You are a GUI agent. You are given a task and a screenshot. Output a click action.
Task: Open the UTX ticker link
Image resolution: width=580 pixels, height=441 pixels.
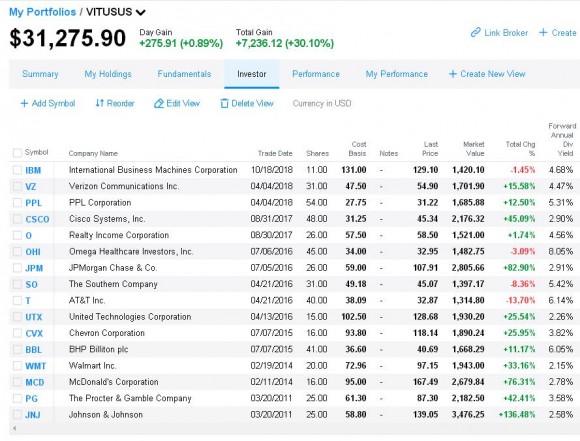[34, 317]
